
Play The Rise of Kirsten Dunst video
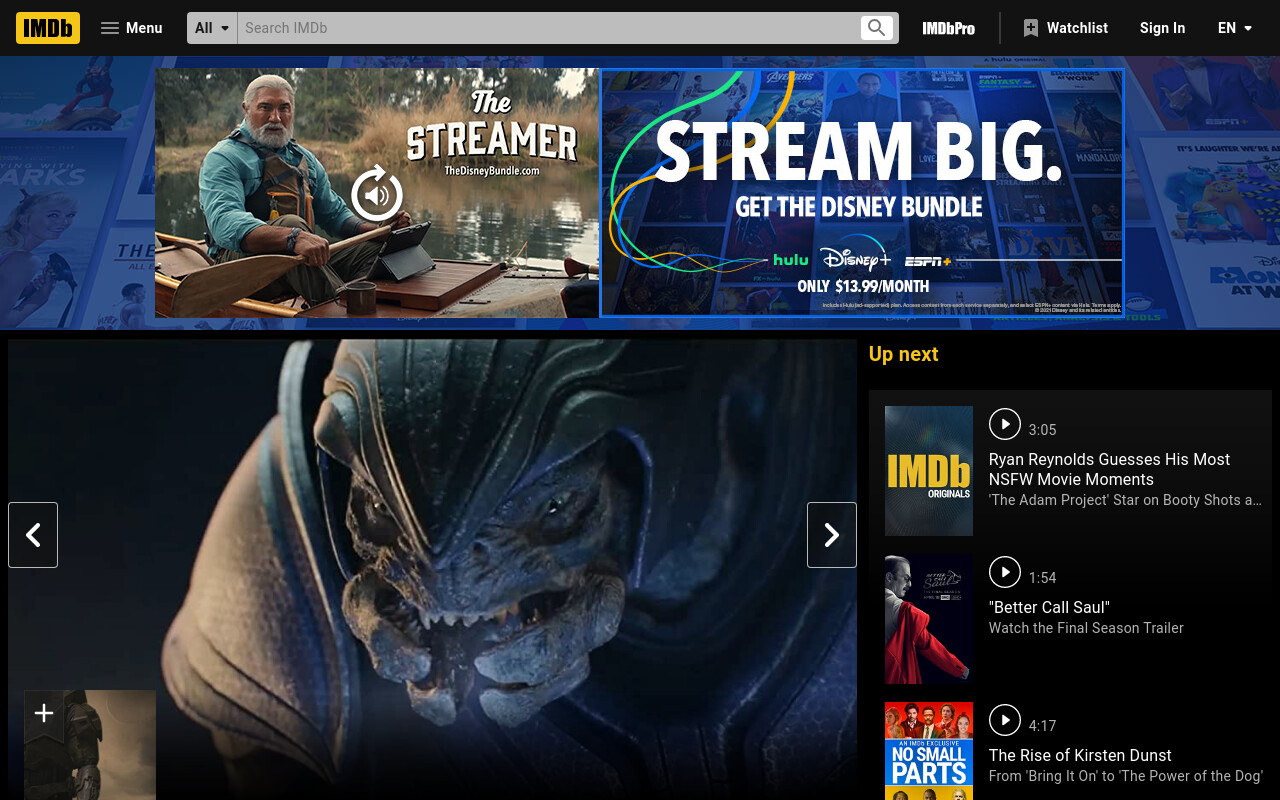pyautogui.click(x=1005, y=720)
